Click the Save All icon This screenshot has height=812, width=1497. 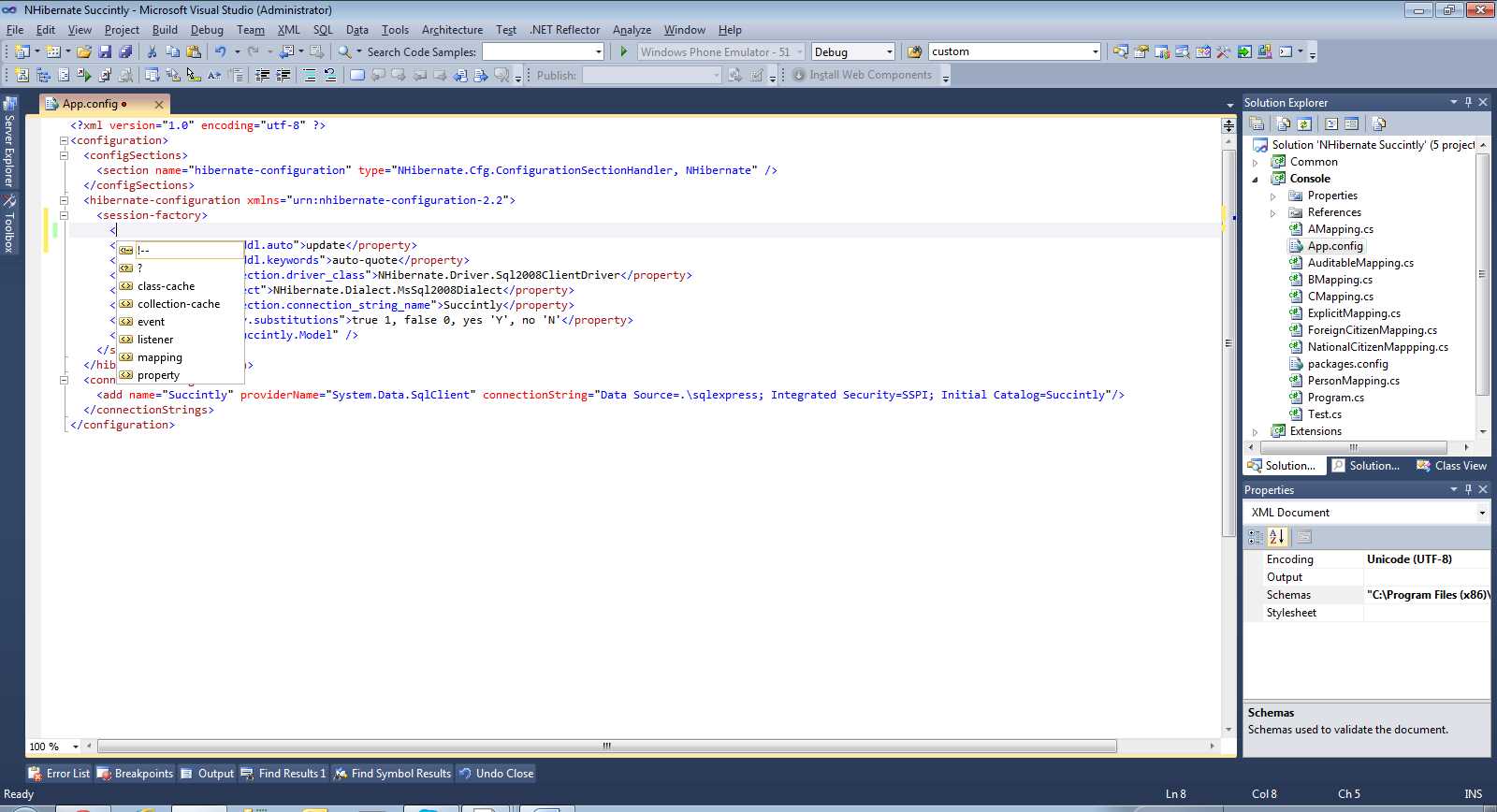pyautogui.click(x=125, y=51)
